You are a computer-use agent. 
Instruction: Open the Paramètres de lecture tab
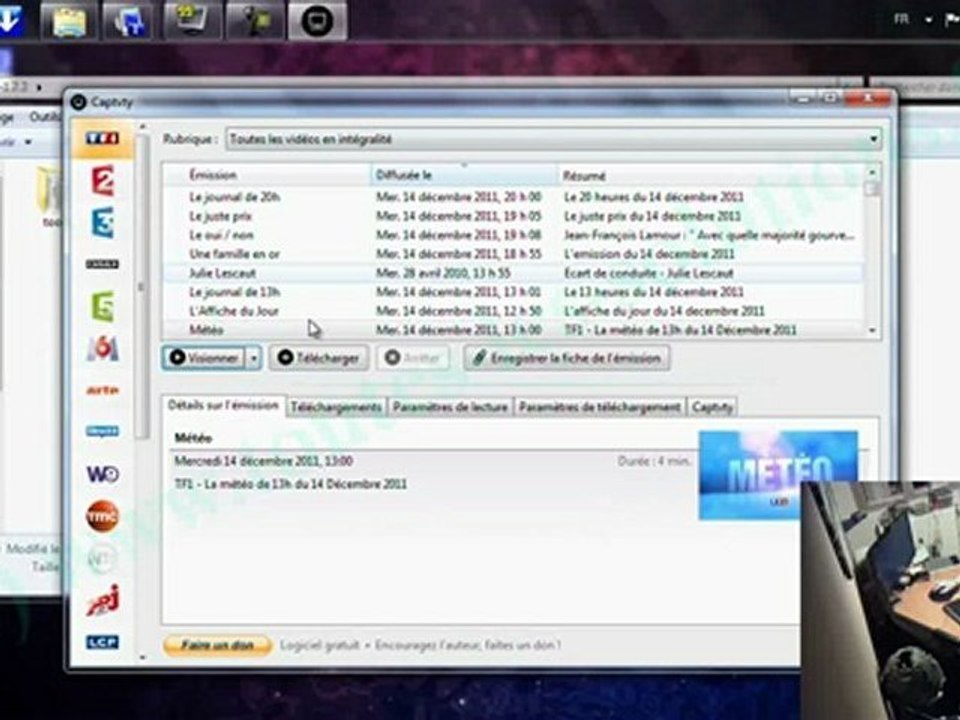(450, 407)
